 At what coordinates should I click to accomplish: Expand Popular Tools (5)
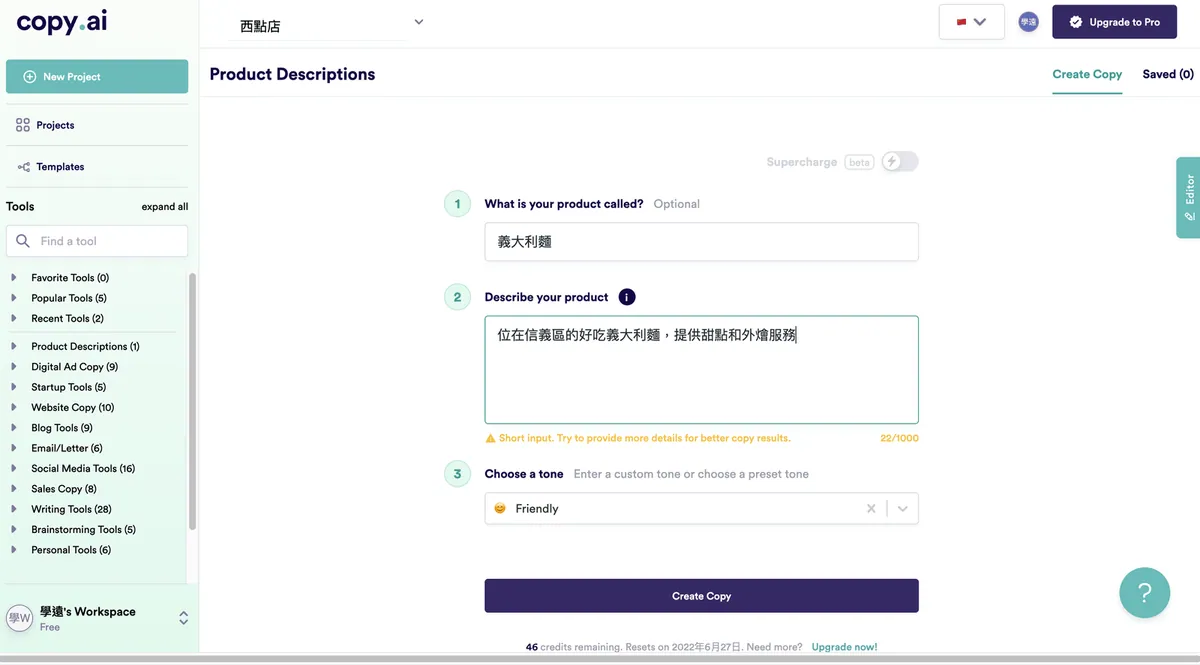coord(69,298)
